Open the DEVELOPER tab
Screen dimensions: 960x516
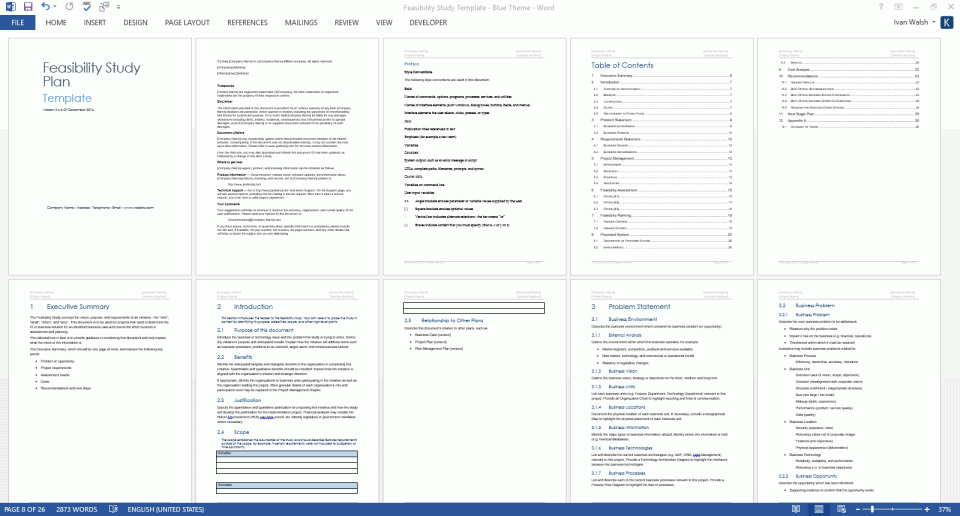tap(428, 23)
